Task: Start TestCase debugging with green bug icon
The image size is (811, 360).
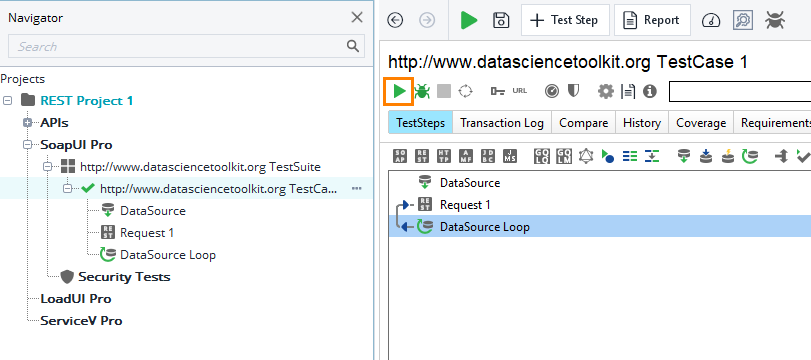Action: 422,92
